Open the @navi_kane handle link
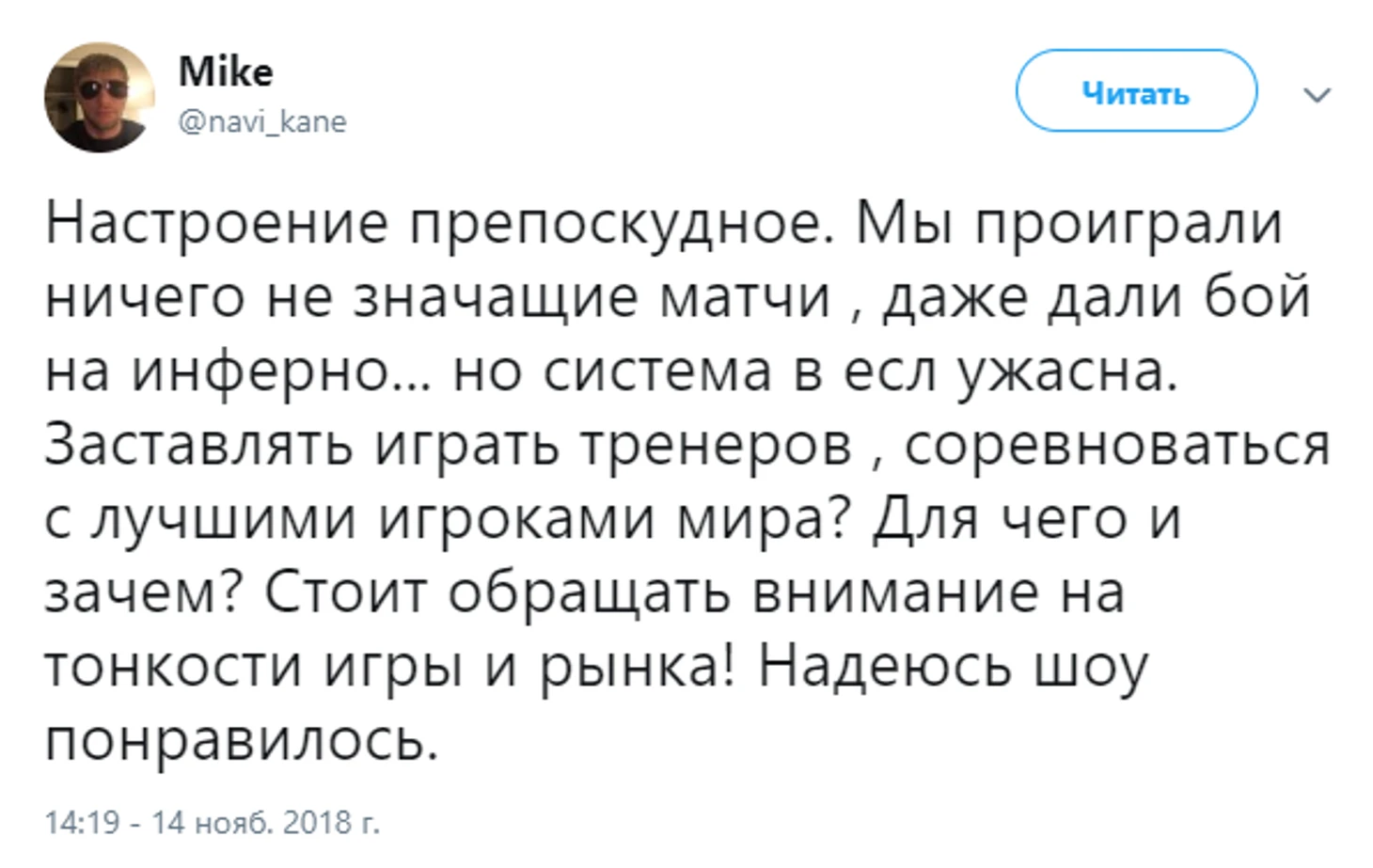 point(262,122)
